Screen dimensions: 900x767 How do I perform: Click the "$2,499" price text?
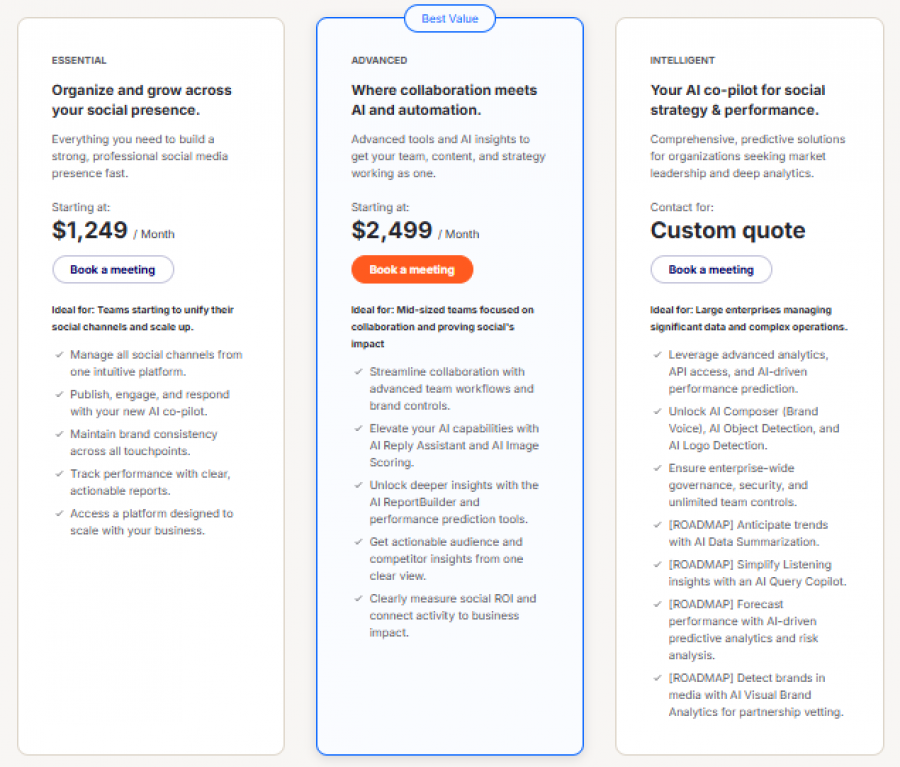pos(388,230)
